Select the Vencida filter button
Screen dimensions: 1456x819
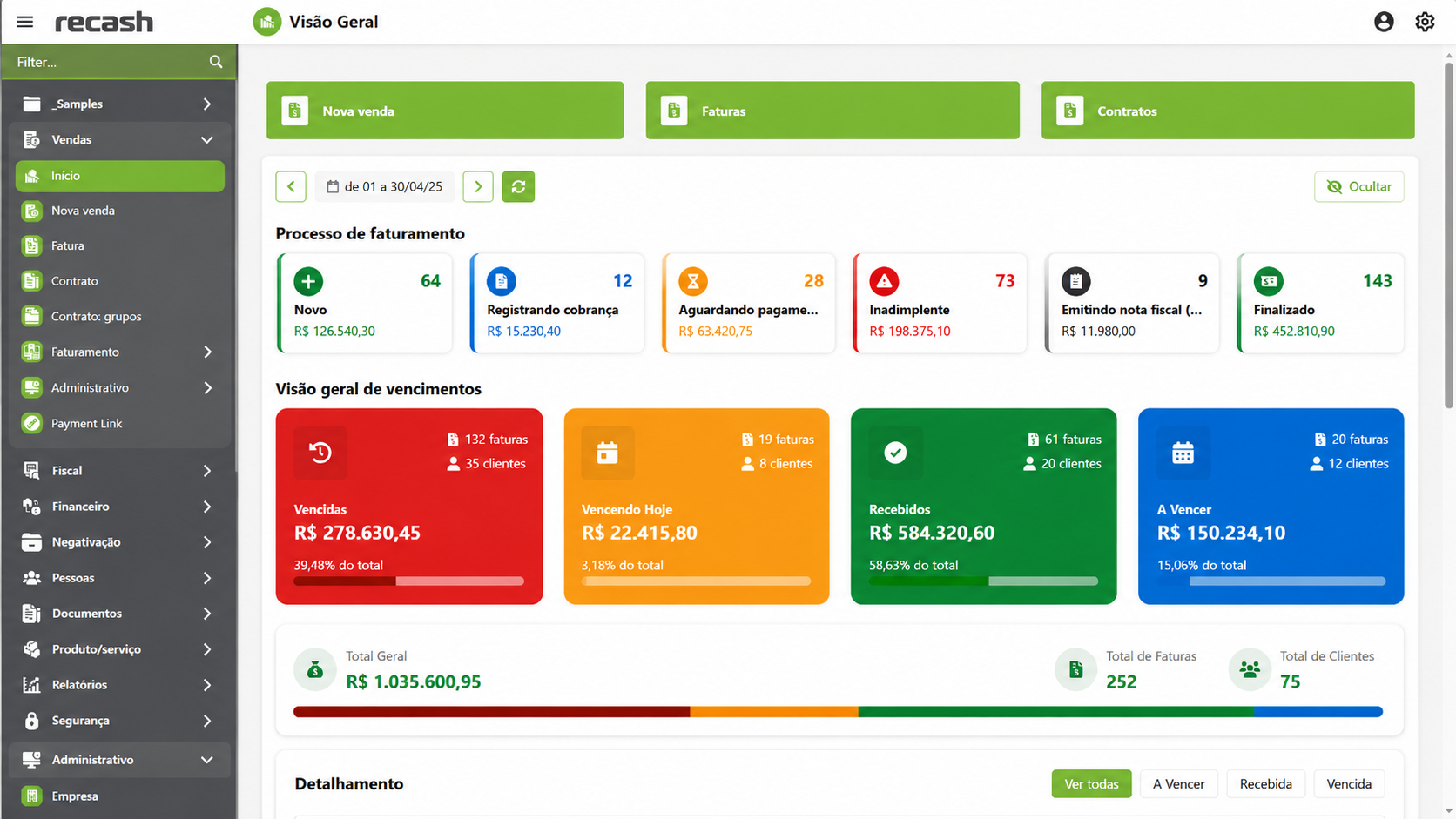click(x=1349, y=783)
